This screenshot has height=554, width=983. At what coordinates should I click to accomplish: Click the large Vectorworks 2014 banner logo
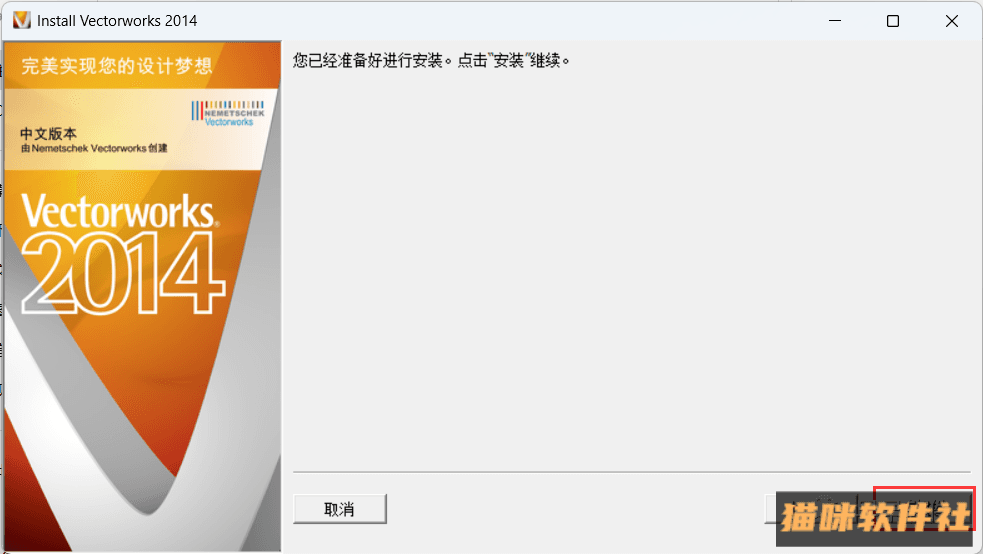(122, 253)
